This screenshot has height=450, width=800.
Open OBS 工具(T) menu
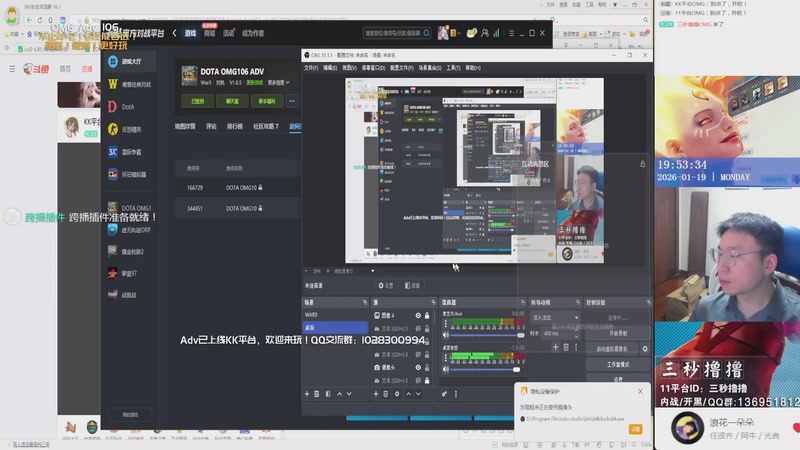click(x=453, y=68)
